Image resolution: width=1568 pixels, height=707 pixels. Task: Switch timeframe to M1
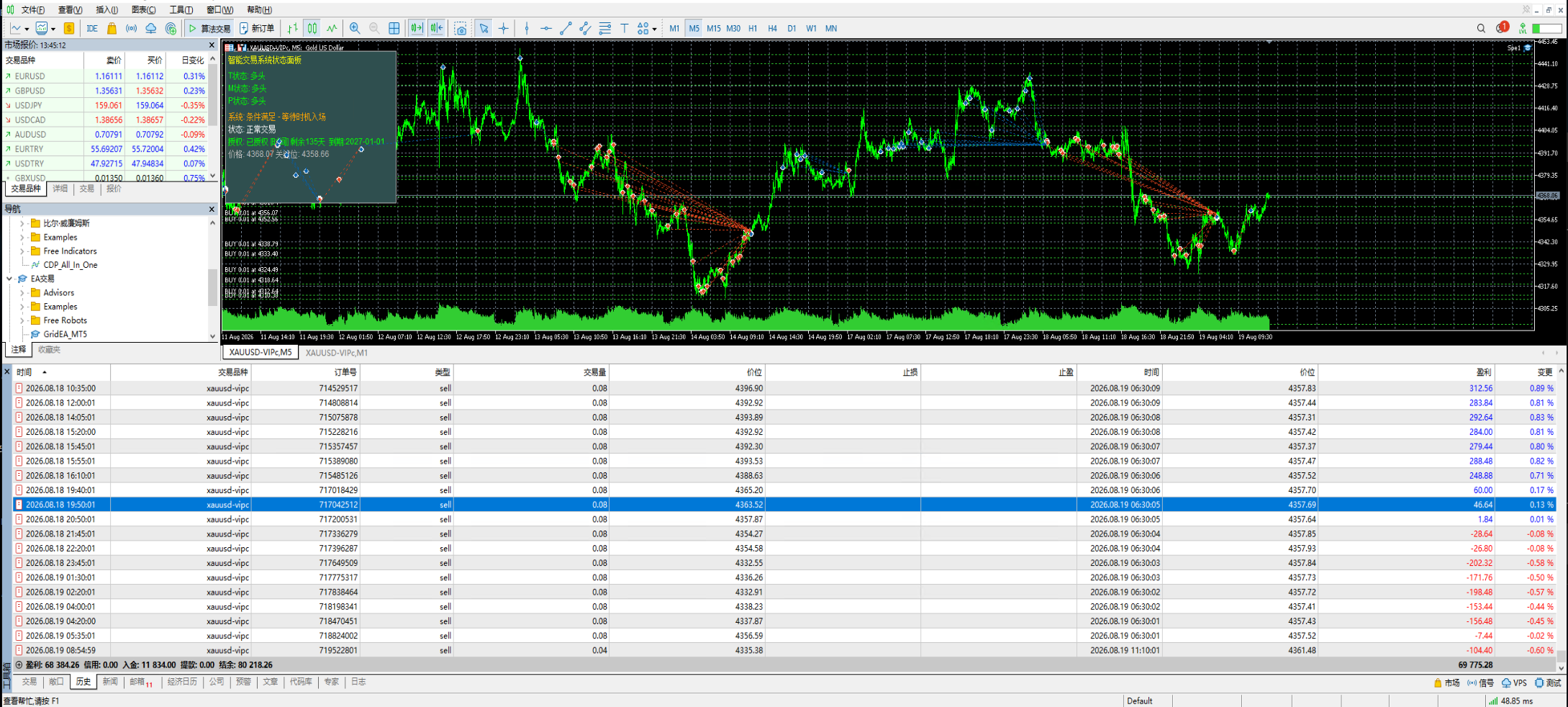[674, 29]
